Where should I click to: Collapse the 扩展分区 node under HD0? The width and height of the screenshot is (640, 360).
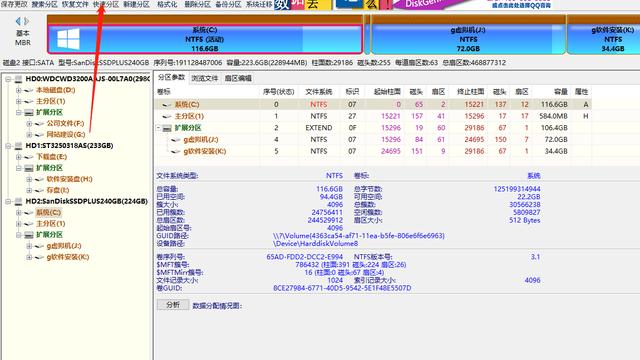19,112
